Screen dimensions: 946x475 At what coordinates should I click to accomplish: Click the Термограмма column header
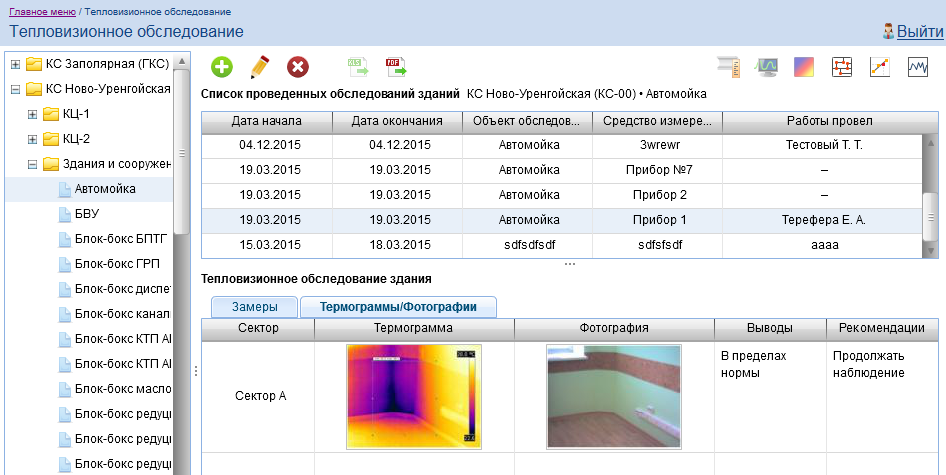[x=413, y=328]
